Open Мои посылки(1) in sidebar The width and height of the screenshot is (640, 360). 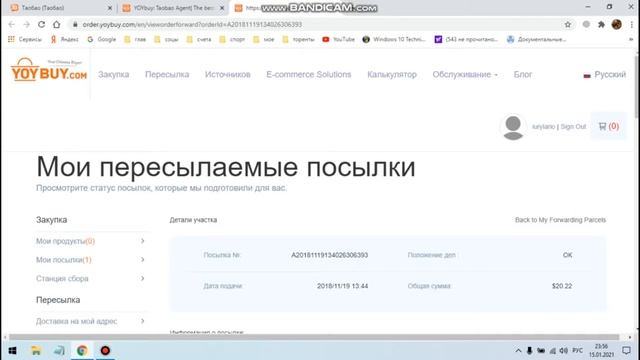64,260
